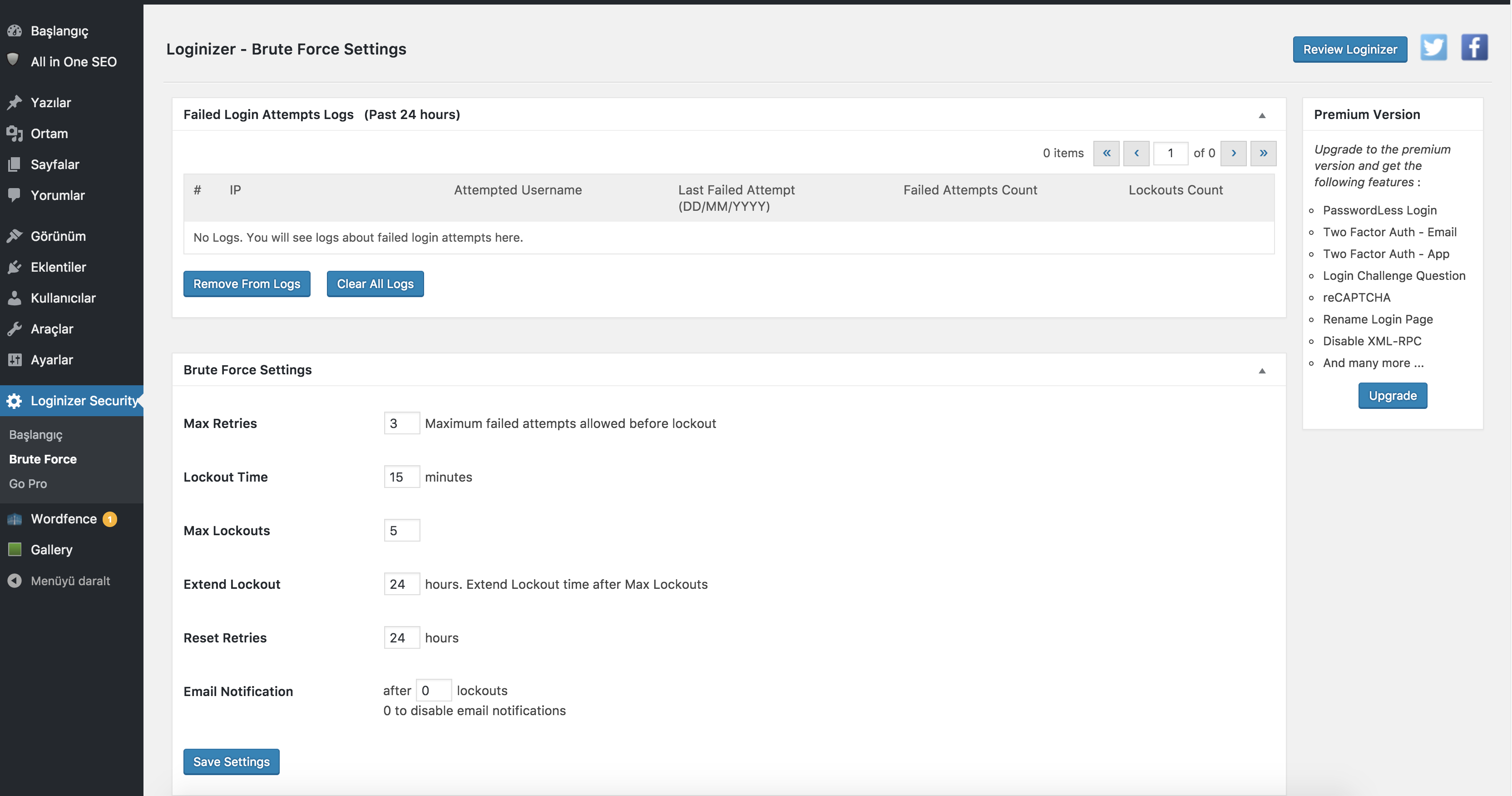Click the Sayfalar pages icon
The image size is (1512, 796).
[x=15, y=164]
